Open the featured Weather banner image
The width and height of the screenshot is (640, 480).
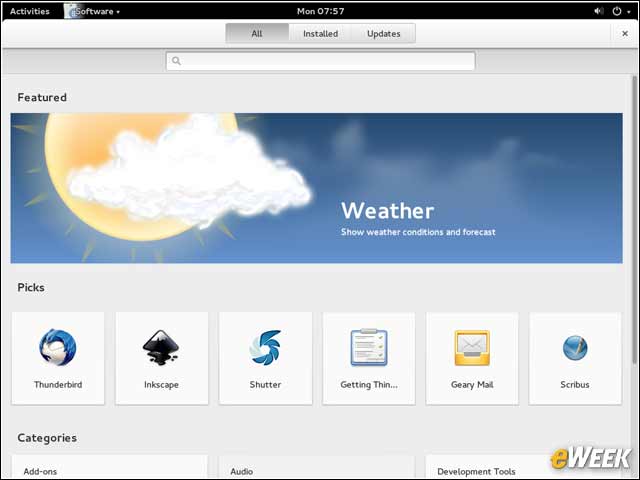coord(316,188)
